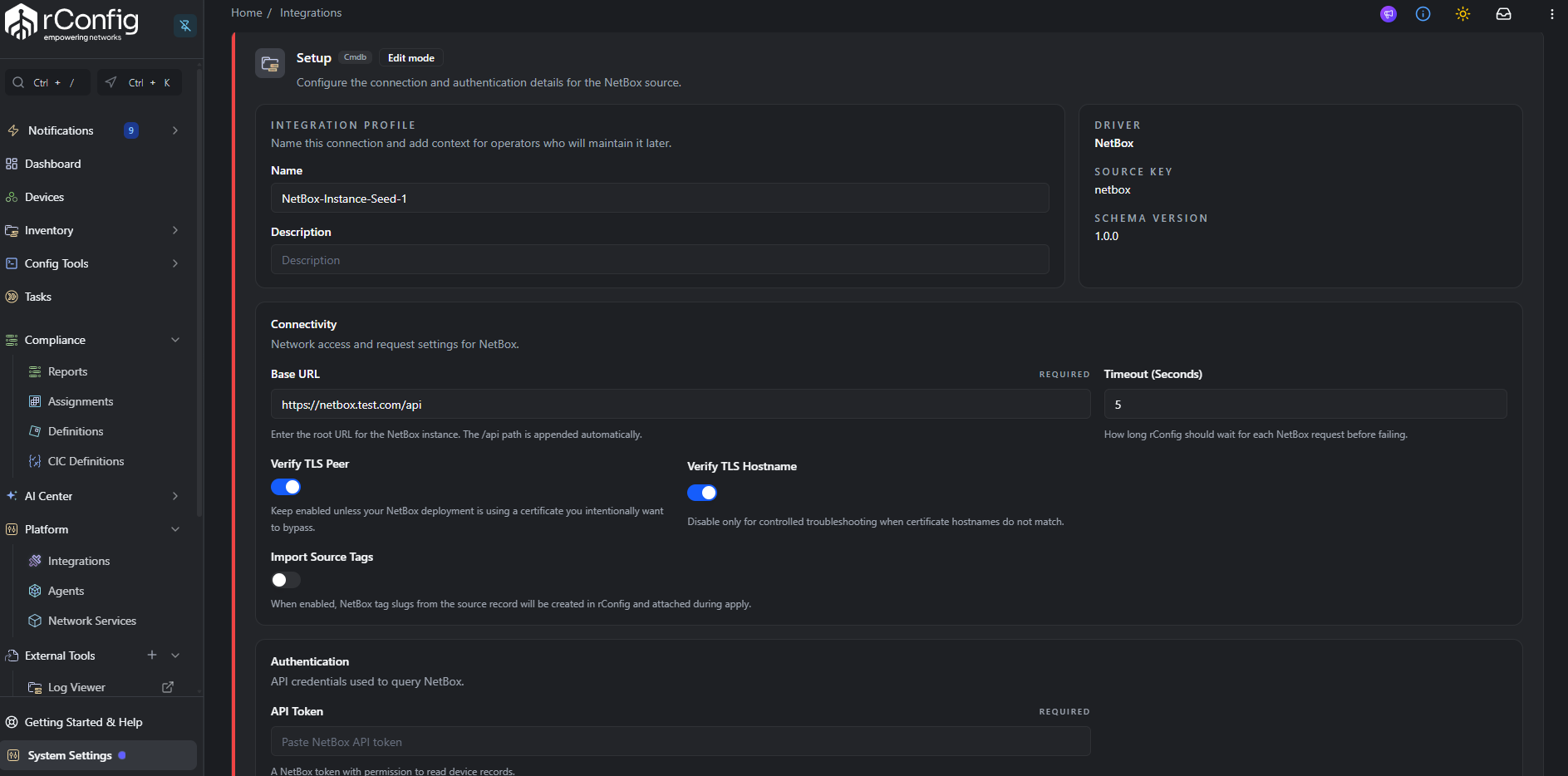Expand AI Center chevron
The width and height of the screenshot is (1568, 776).
pos(175,496)
